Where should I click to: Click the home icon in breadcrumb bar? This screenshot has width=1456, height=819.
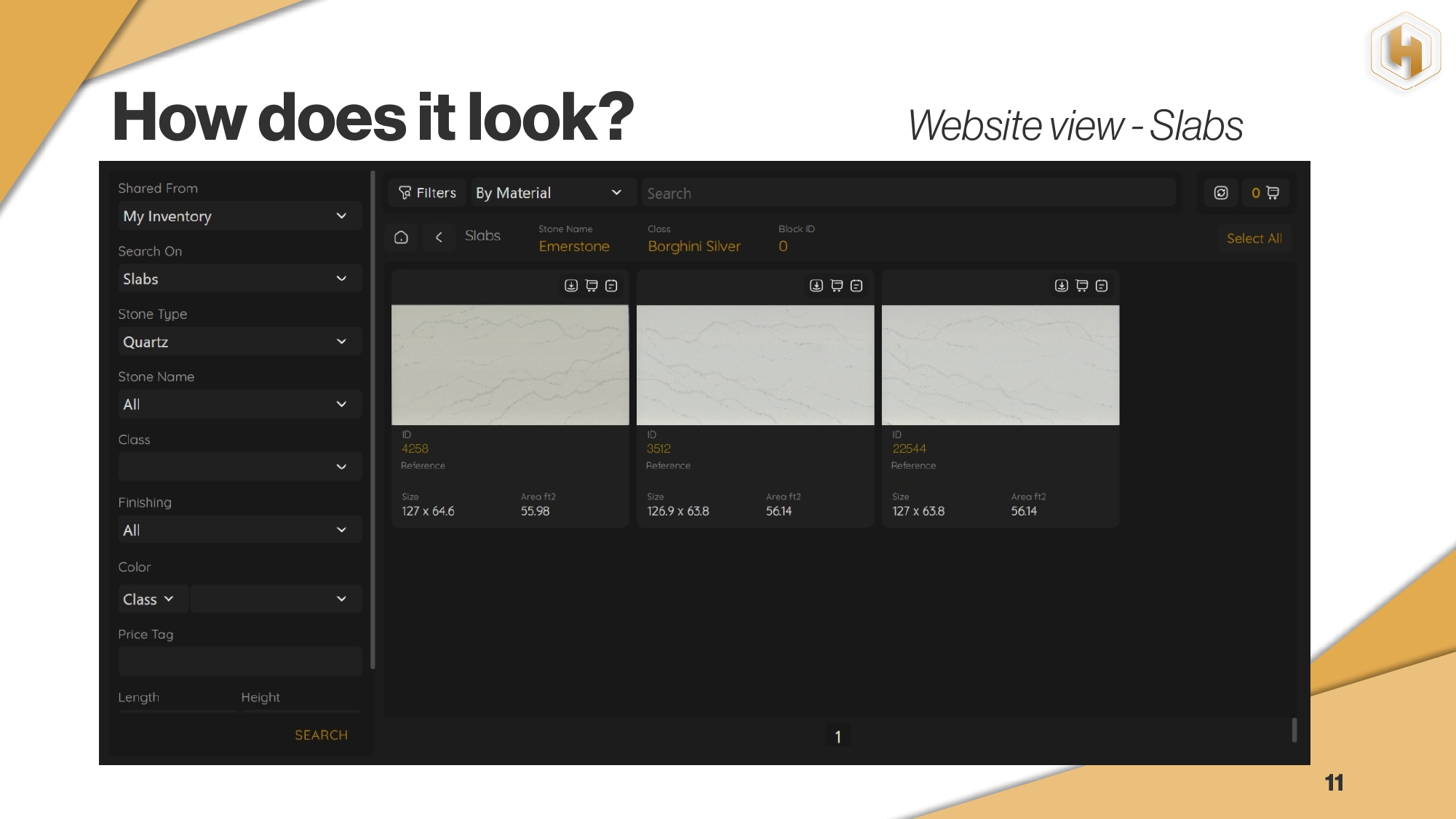pos(401,237)
